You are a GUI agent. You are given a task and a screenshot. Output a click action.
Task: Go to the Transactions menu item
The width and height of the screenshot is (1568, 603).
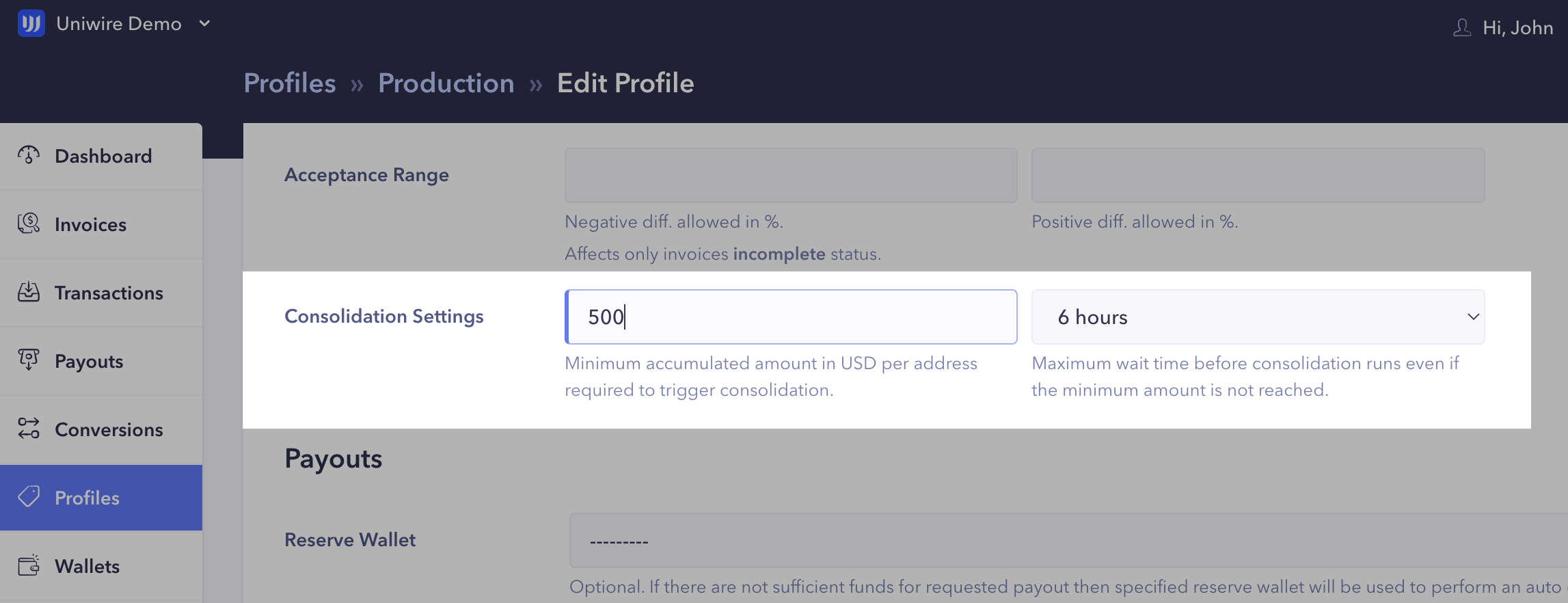click(108, 293)
